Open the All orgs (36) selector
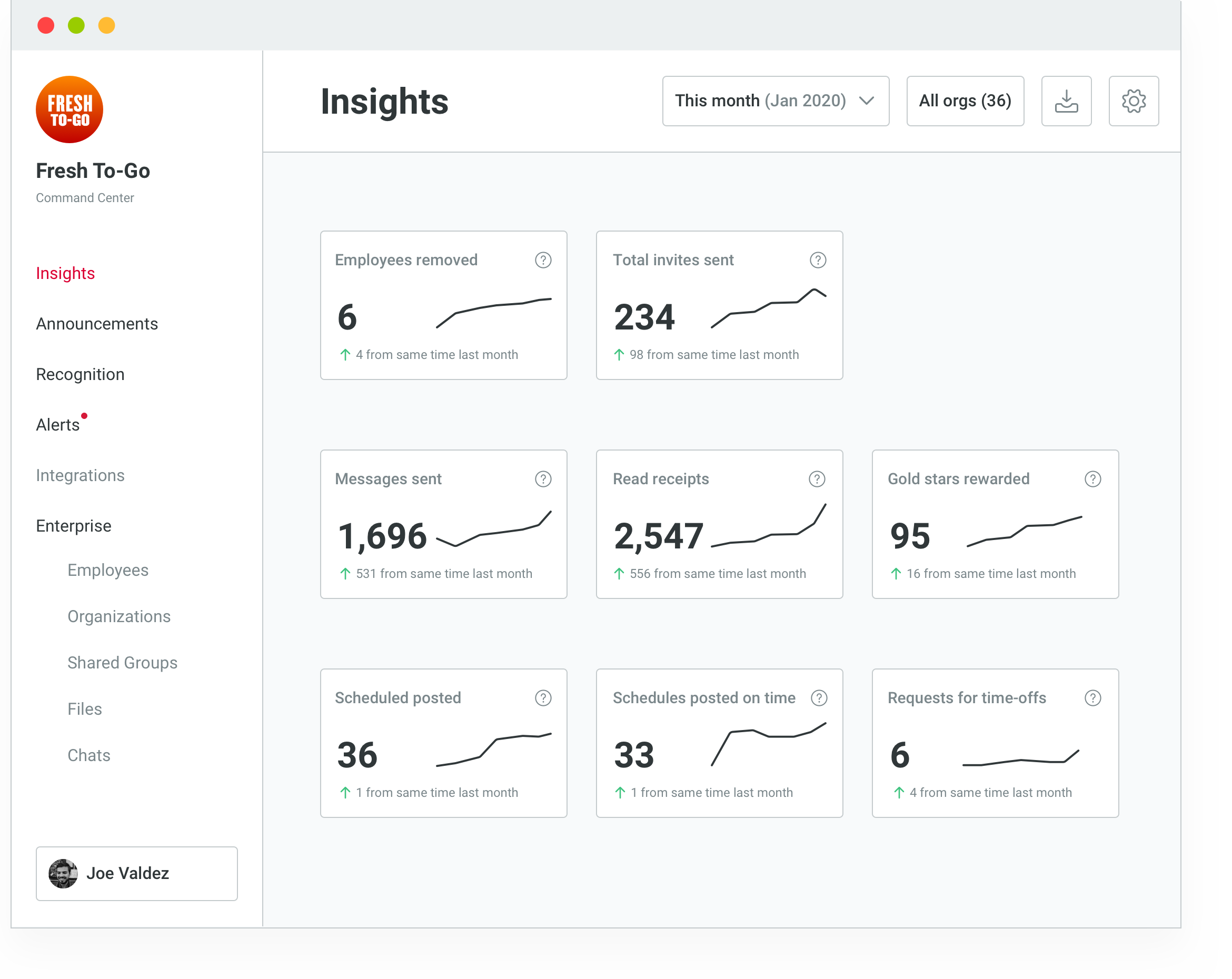Viewport: 1232px width, 979px height. 965,101
